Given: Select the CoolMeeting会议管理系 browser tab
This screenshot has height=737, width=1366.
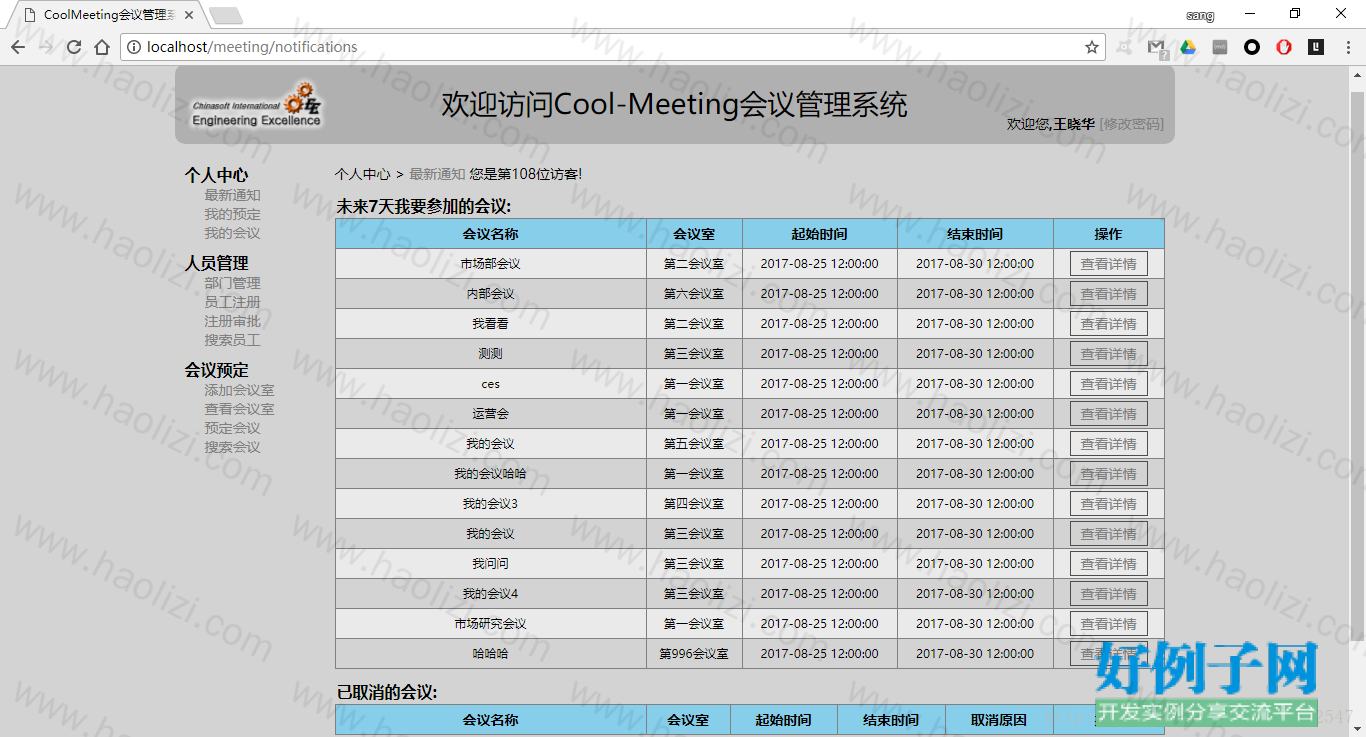Looking at the screenshot, I should coord(108,15).
